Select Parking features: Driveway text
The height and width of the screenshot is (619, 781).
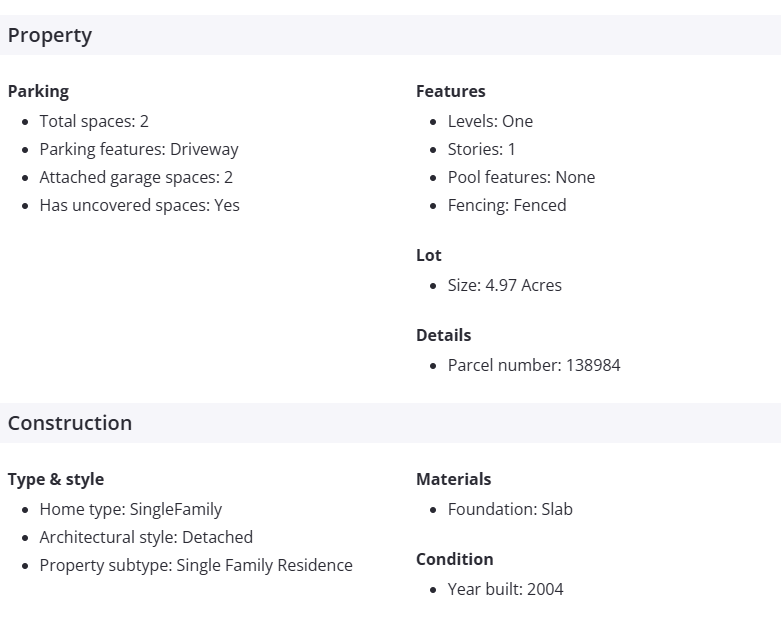point(139,149)
